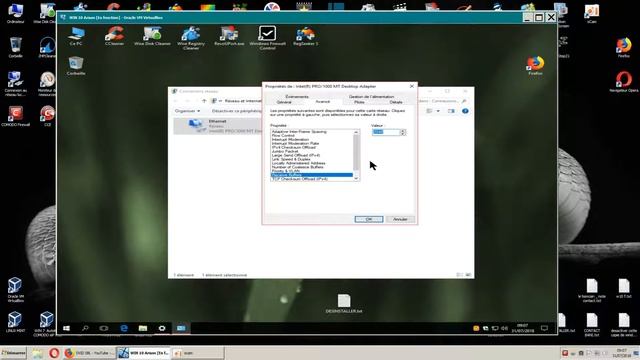Open the Ce PC icon in the VM desktop

(76, 36)
